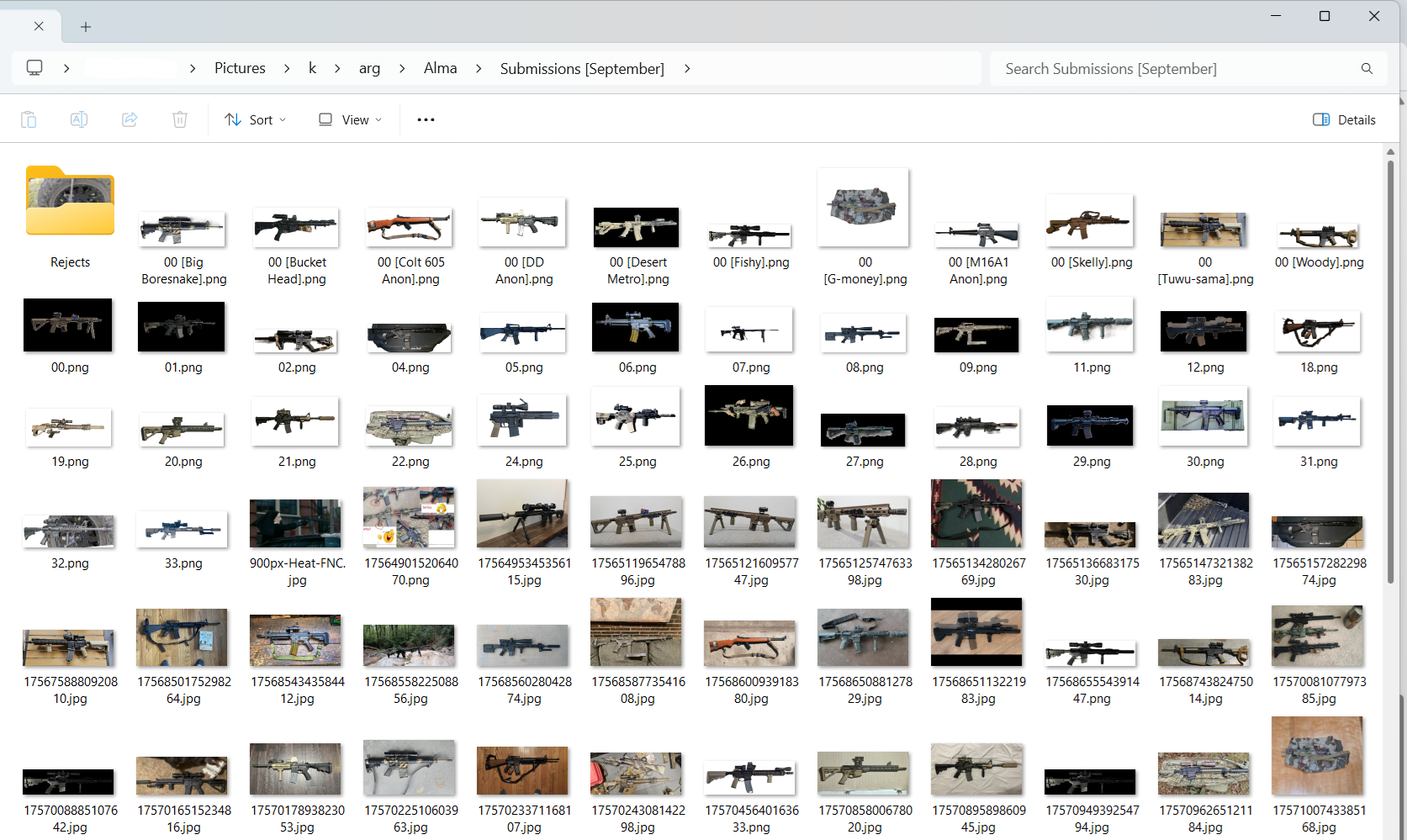Click the This PC monitor icon in address bar

34,68
